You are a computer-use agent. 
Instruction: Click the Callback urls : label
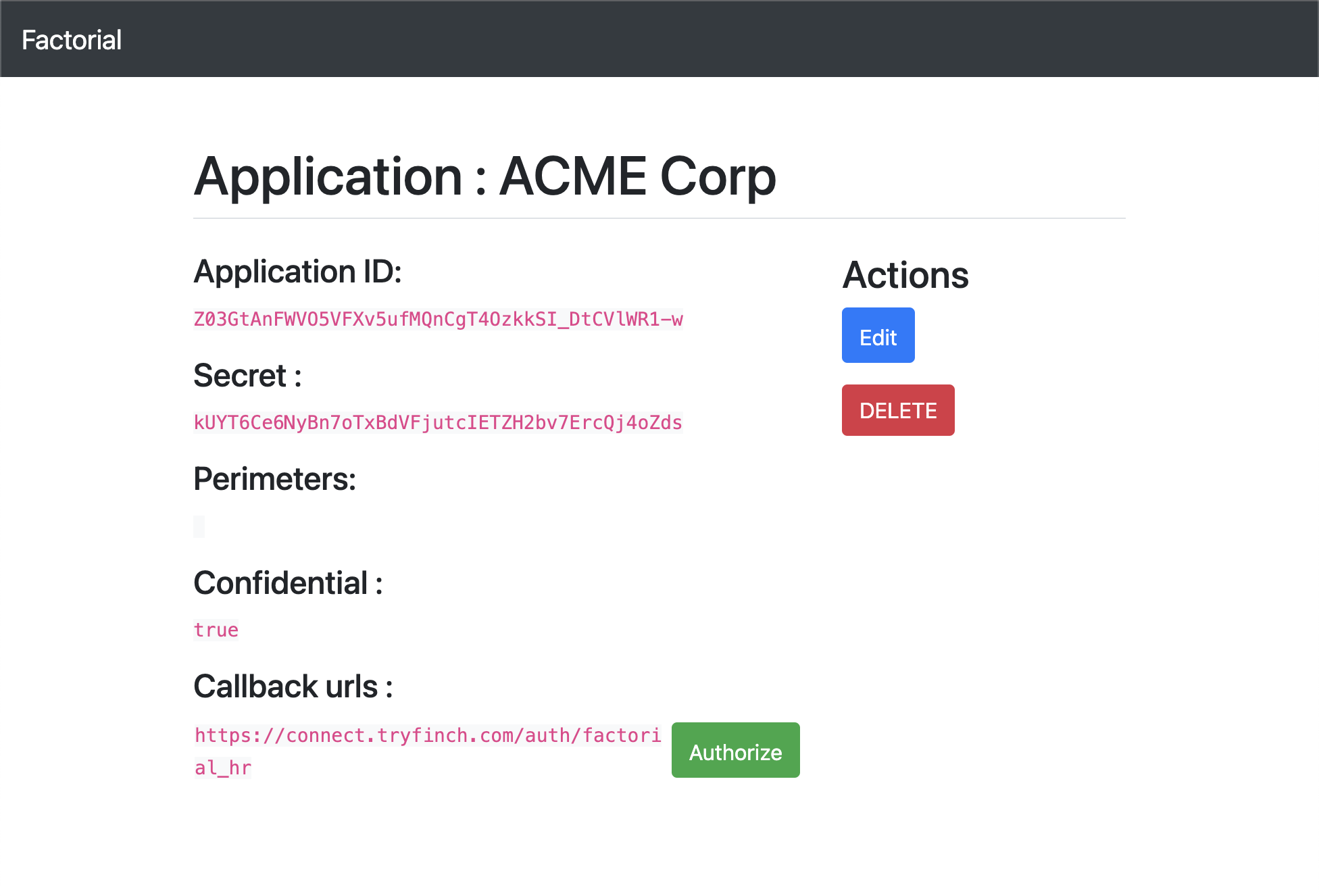293,687
